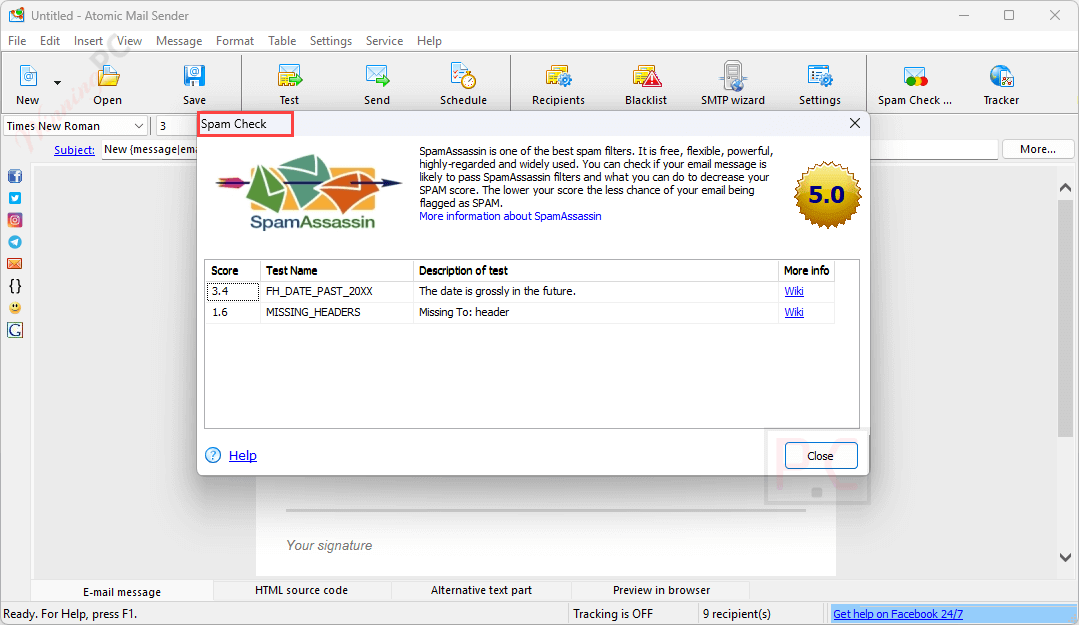Open the Format menu
This screenshot has width=1079, height=625.
pos(235,41)
